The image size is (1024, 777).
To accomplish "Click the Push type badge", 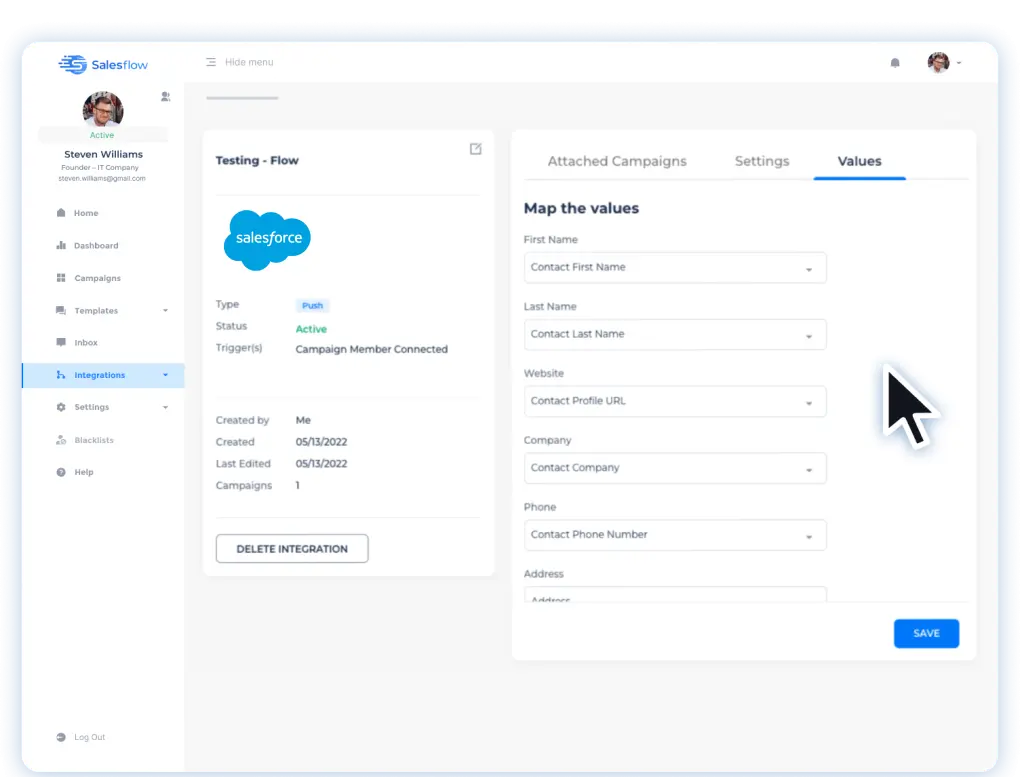I will point(312,306).
